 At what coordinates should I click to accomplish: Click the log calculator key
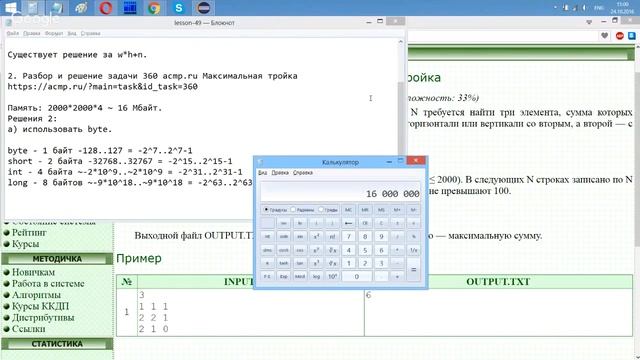(x=316, y=276)
